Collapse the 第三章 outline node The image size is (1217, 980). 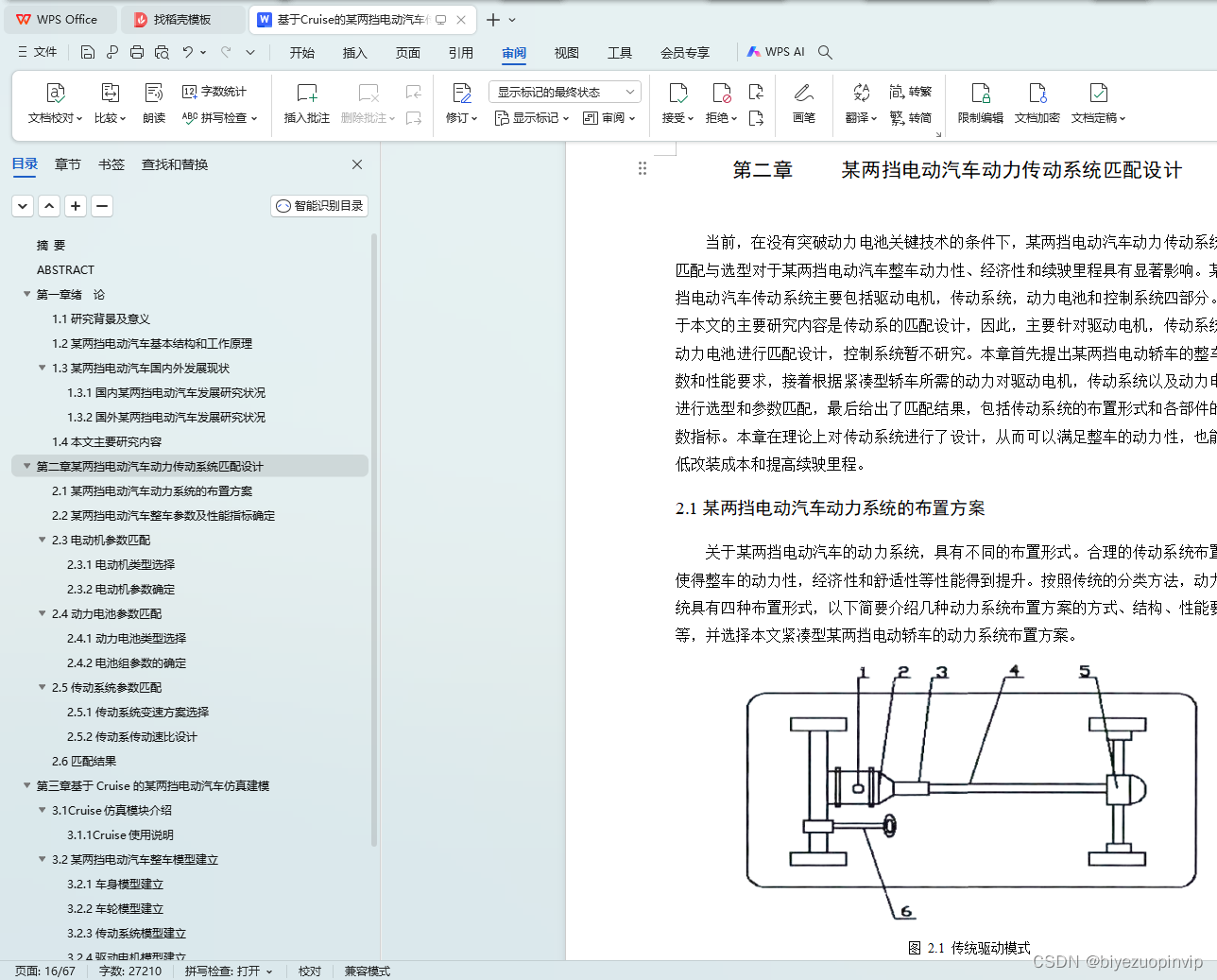pyautogui.click(x=26, y=786)
